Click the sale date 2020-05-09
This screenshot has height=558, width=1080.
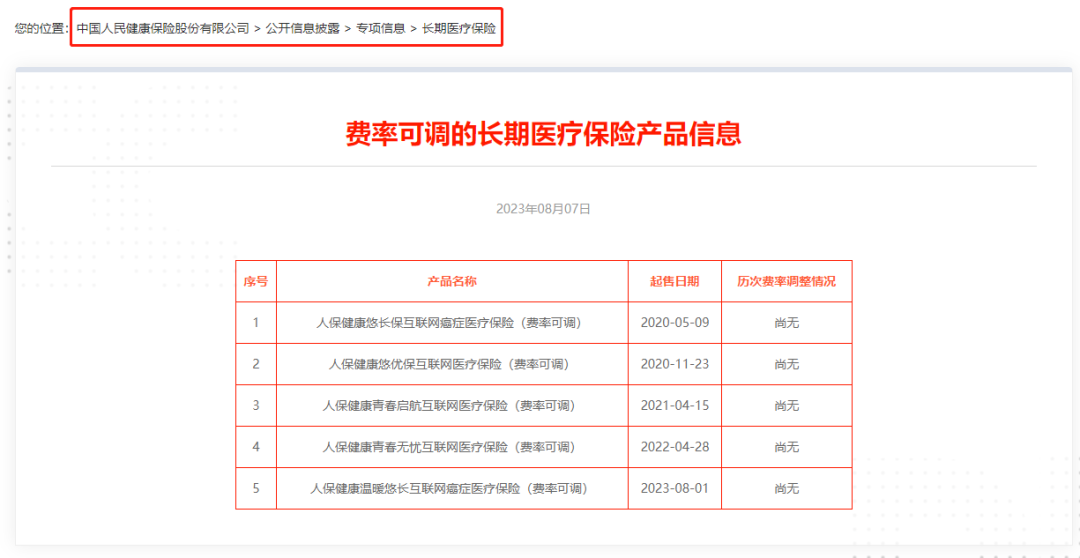(674, 322)
